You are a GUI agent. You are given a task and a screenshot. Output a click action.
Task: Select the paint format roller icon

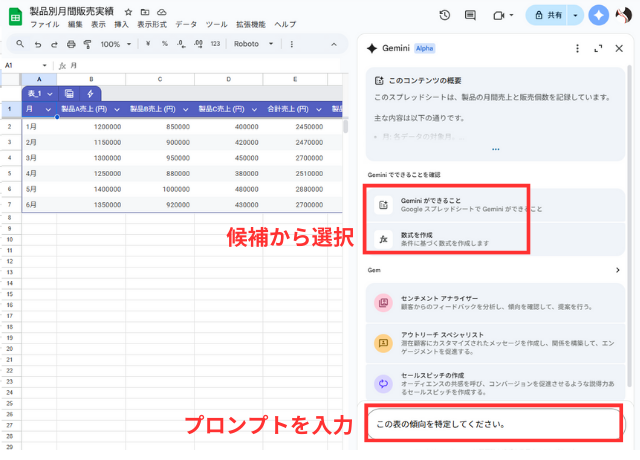87,44
